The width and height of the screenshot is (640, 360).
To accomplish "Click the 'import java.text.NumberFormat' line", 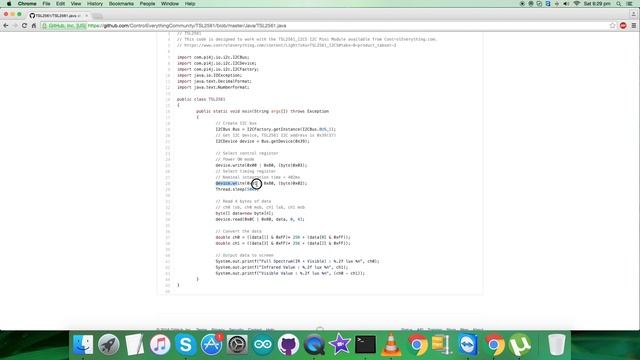I will pos(213,87).
